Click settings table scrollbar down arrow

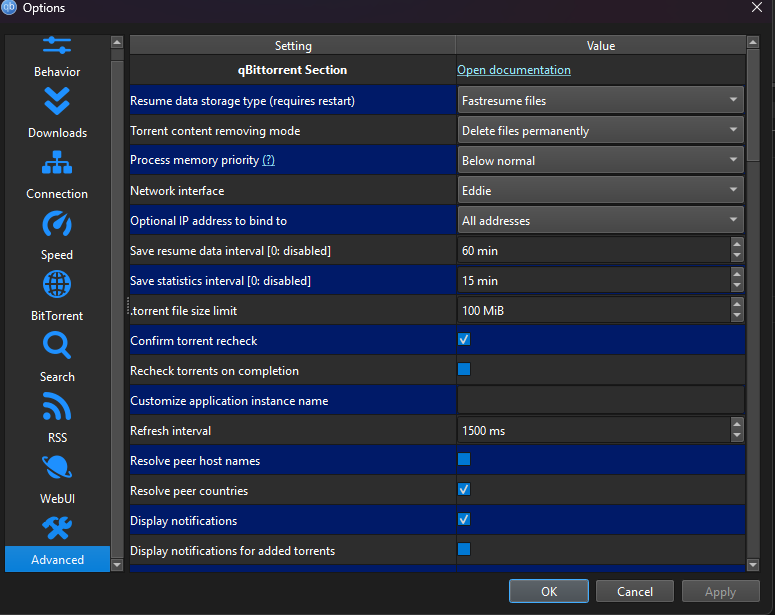point(753,565)
